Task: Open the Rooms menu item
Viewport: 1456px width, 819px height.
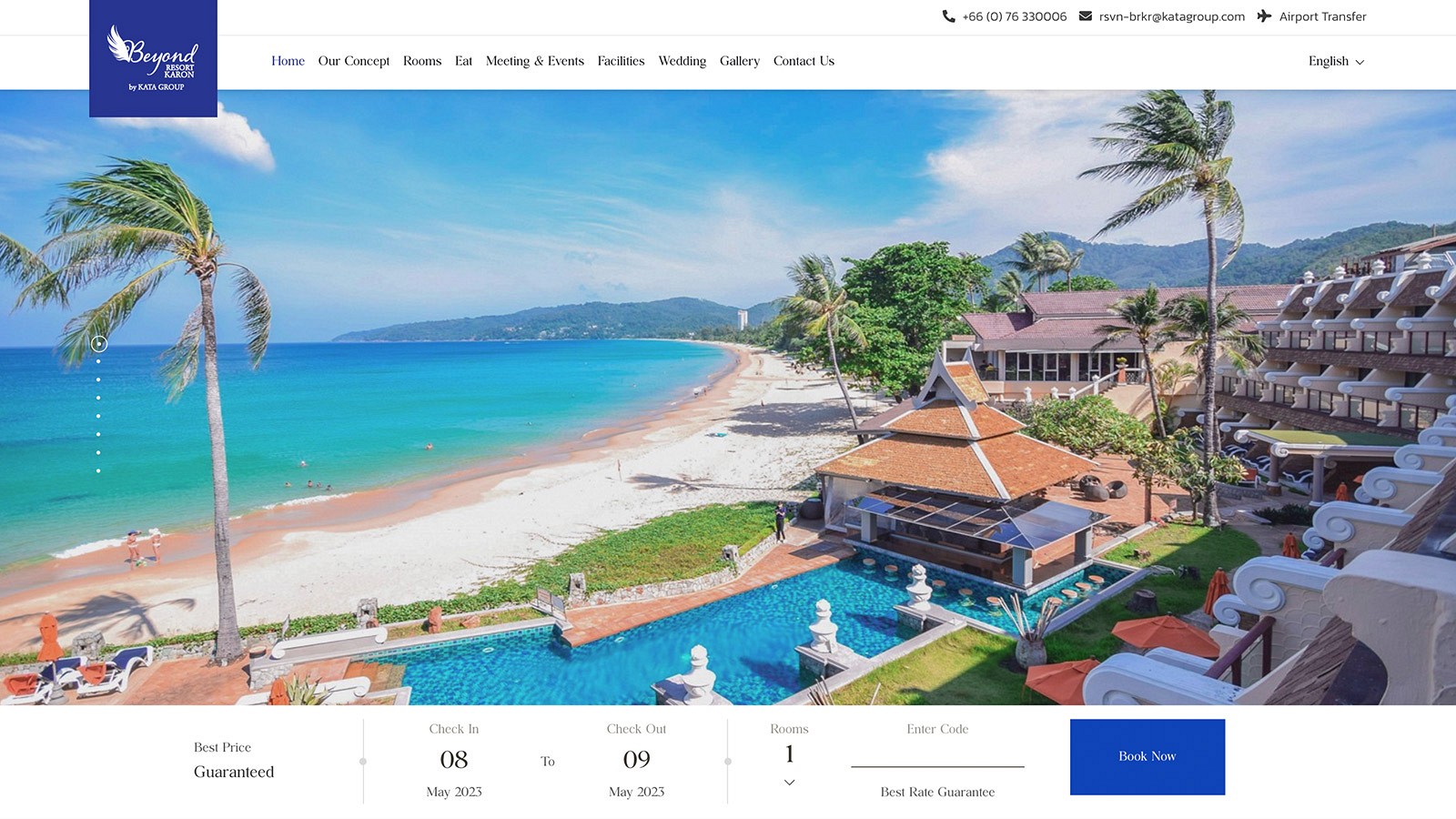Action: [422, 61]
